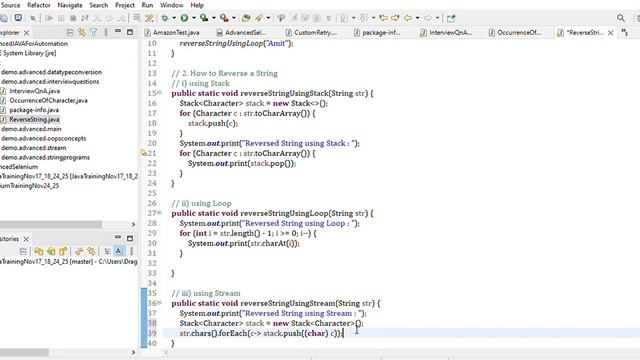This screenshot has height=360, width=640.
Task: Switch to the InterviewQnA... editor tab
Action: [x=446, y=33]
